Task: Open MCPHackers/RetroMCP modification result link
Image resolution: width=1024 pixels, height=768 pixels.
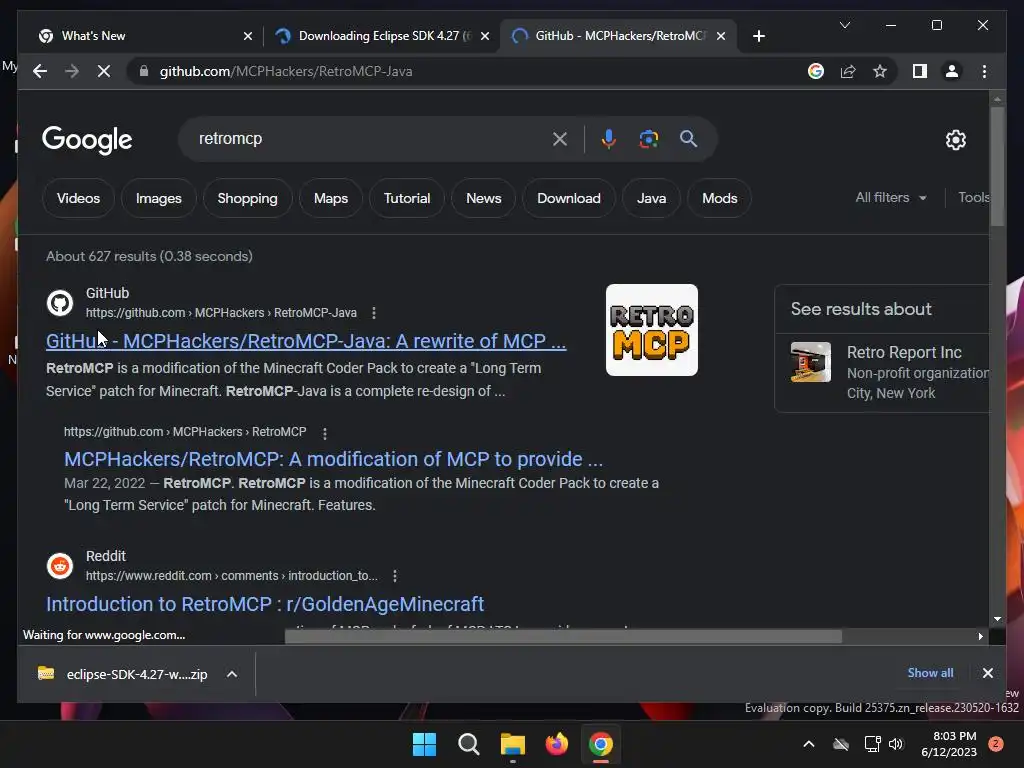Action: [x=333, y=459]
